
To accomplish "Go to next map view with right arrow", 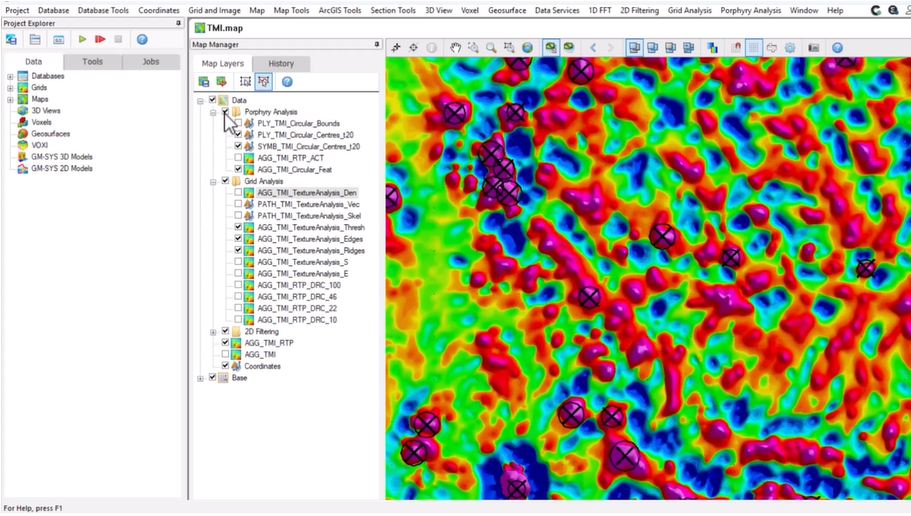I will pyautogui.click(x=611, y=48).
